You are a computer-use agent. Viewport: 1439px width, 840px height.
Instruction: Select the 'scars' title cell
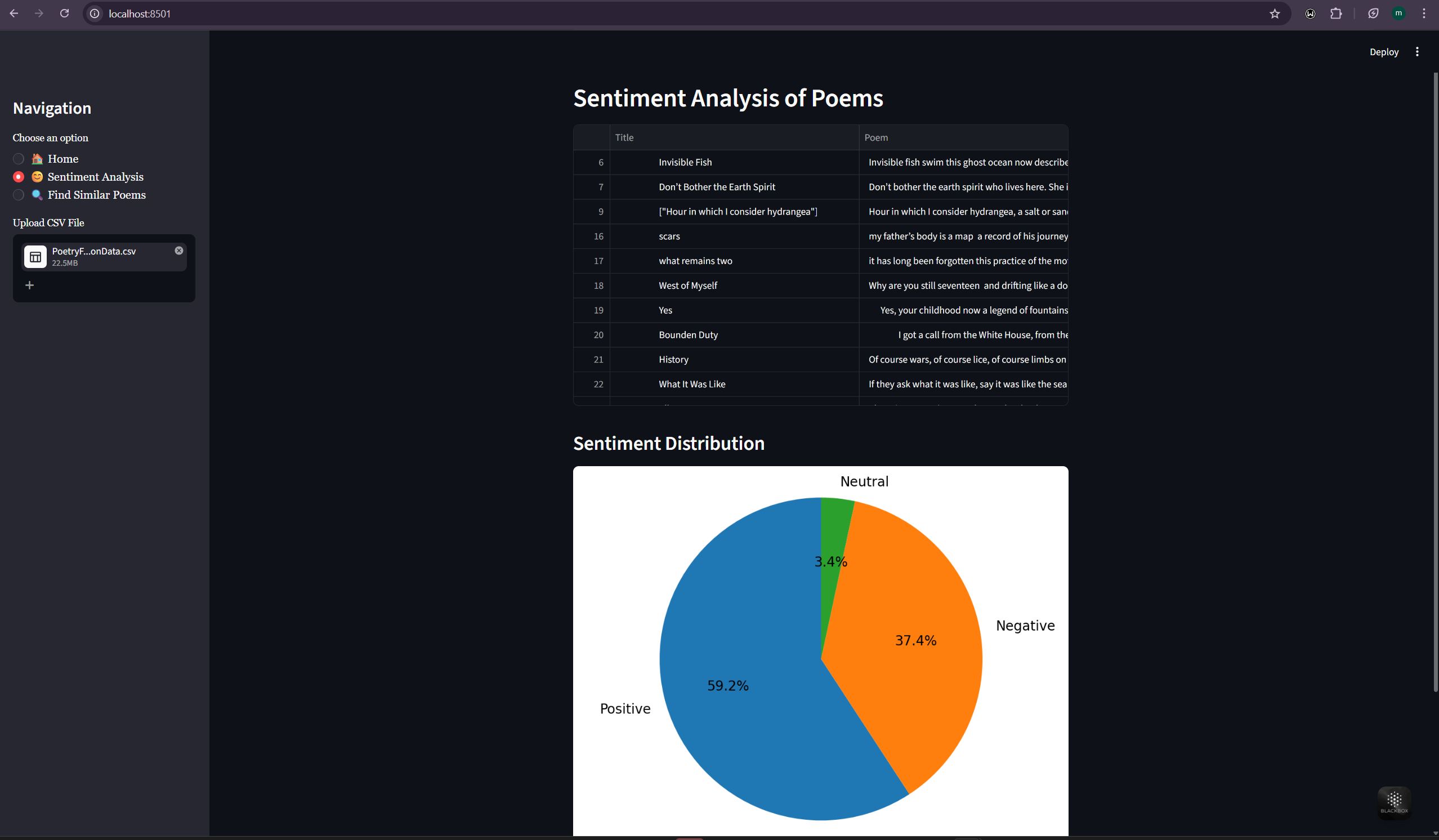pos(734,236)
